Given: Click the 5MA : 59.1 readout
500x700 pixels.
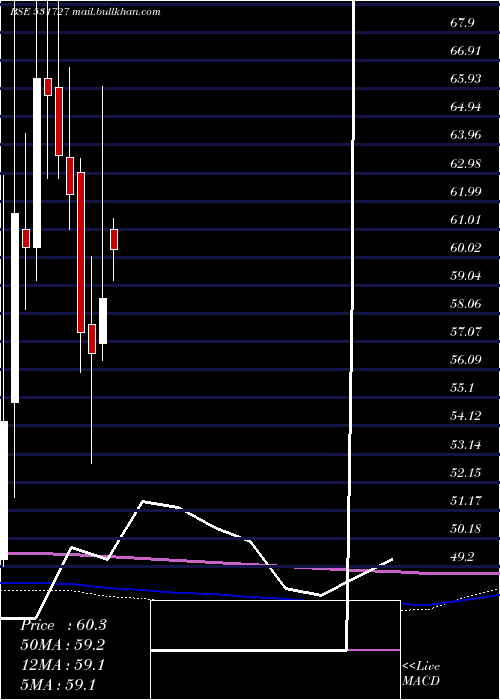Looking at the screenshot, I should (x=58, y=685).
